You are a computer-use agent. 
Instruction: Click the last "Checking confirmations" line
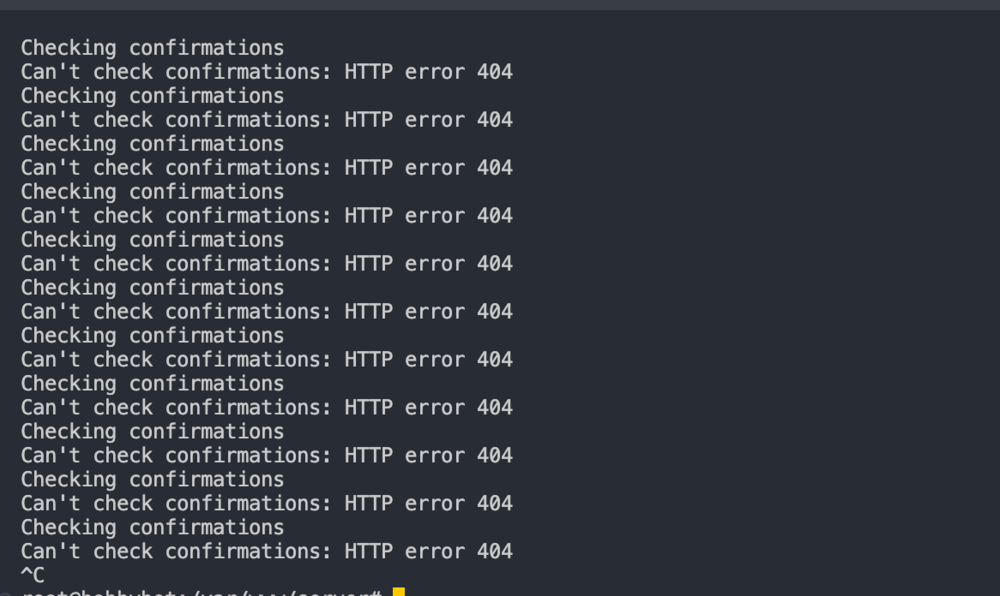(x=152, y=527)
